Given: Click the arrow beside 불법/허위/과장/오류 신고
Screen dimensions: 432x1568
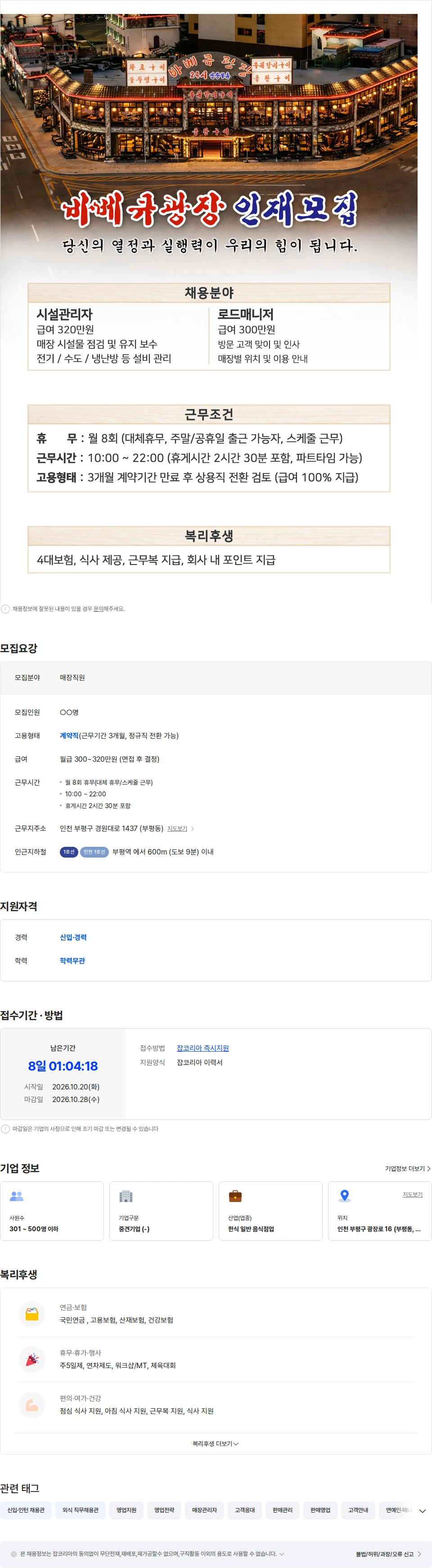Looking at the screenshot, I should coord(419,1554).
